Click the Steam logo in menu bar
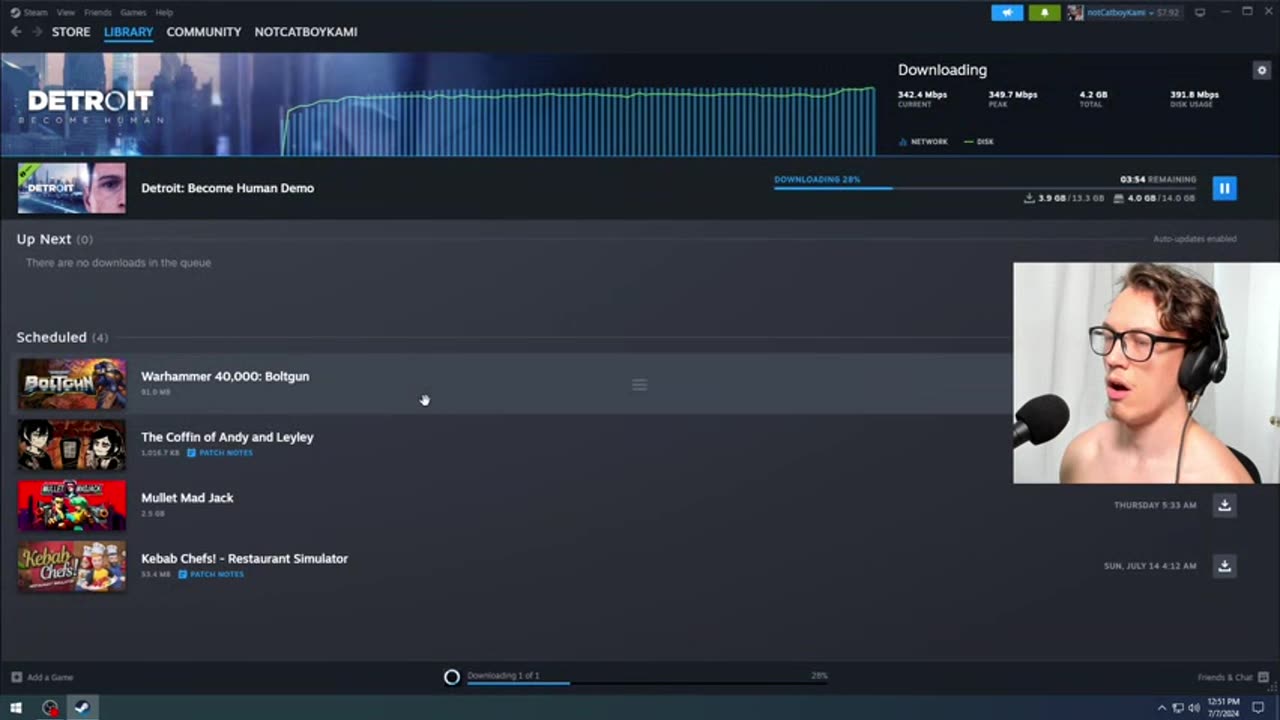The height and width of the screenshot is (720, 1280). point(14,12)
